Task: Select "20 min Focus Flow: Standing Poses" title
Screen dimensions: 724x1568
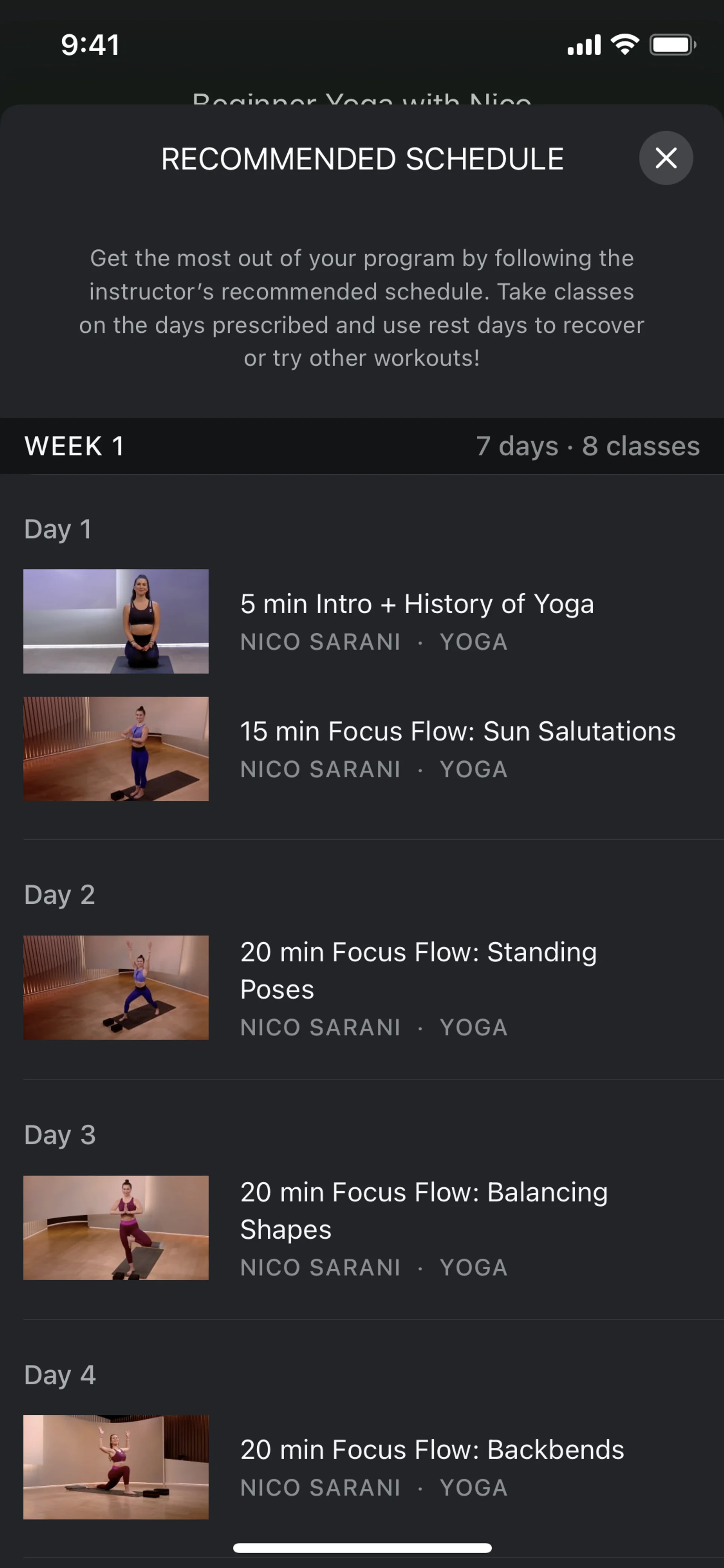Action: tap(418, 970)
